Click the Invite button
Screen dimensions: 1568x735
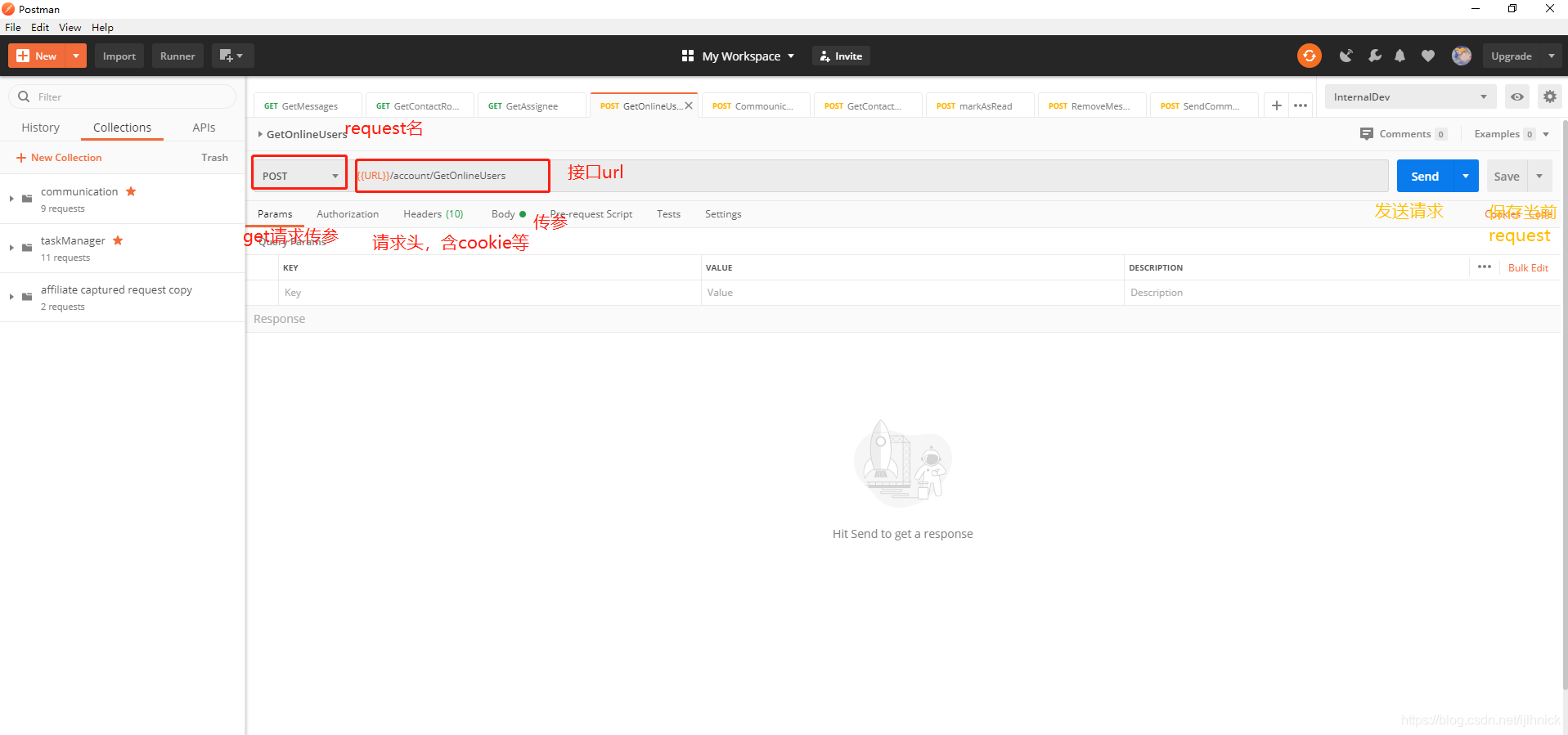click(x=842, y=56)
